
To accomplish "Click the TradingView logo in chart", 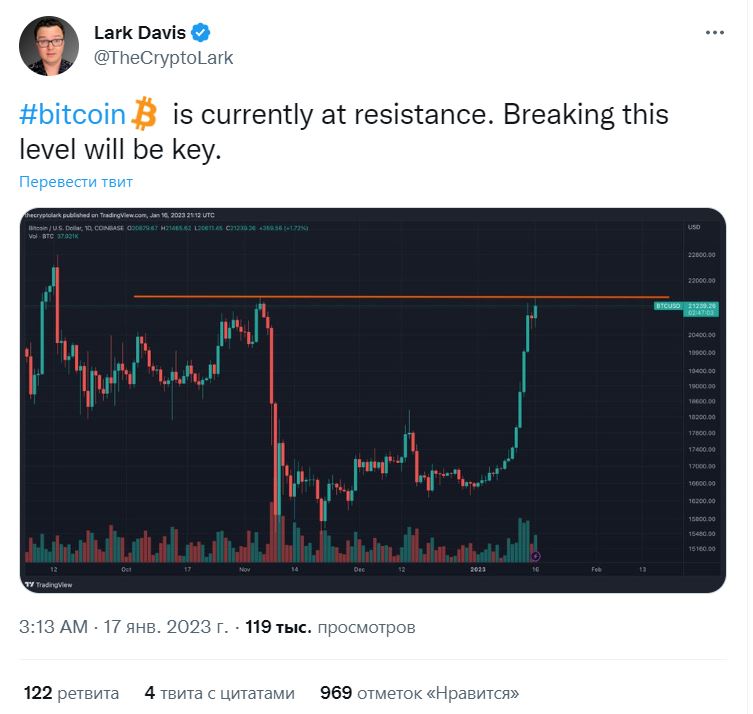I will coord(49,584).
